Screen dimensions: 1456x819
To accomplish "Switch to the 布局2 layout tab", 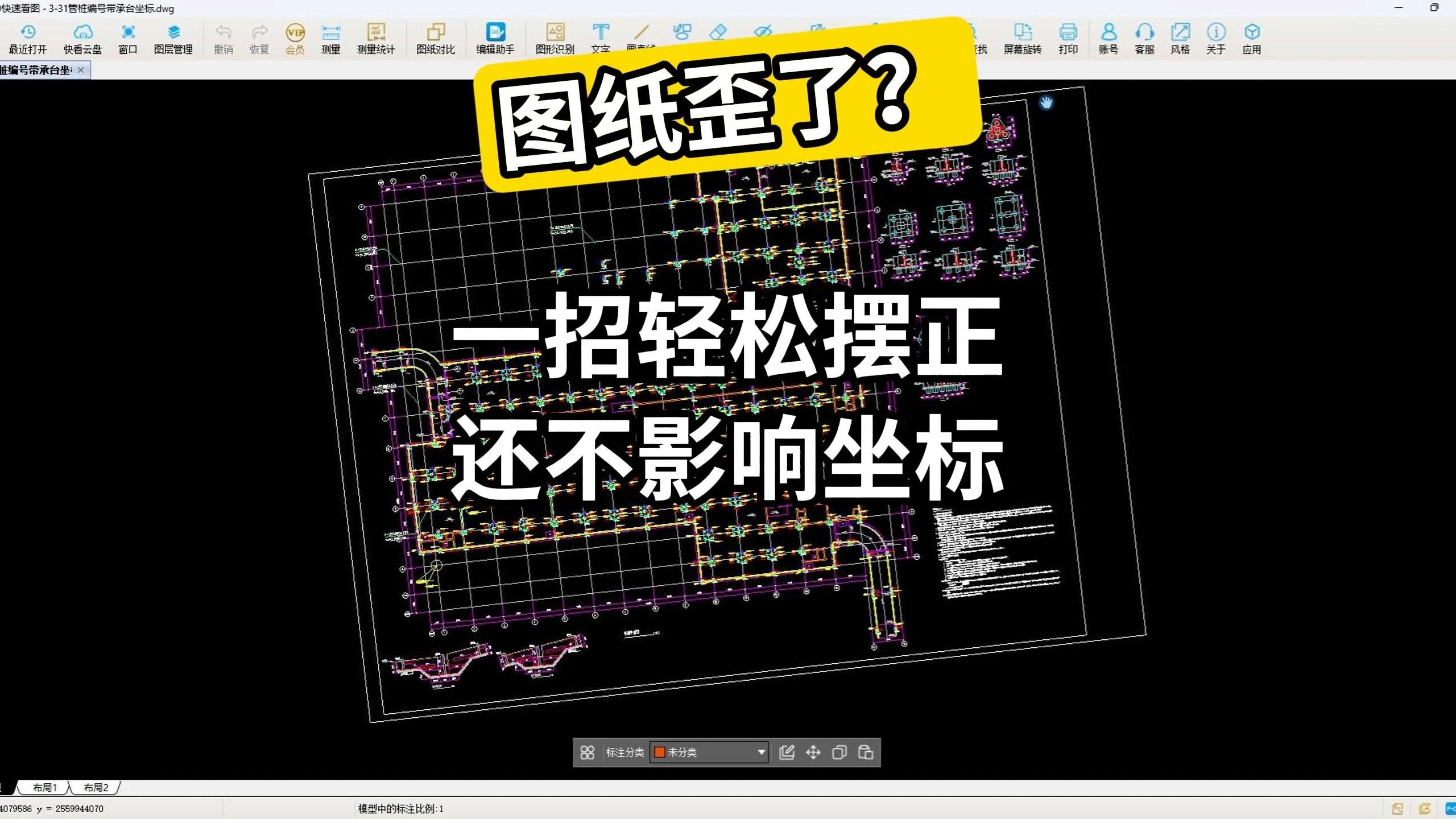I will [x=97, y=788].
